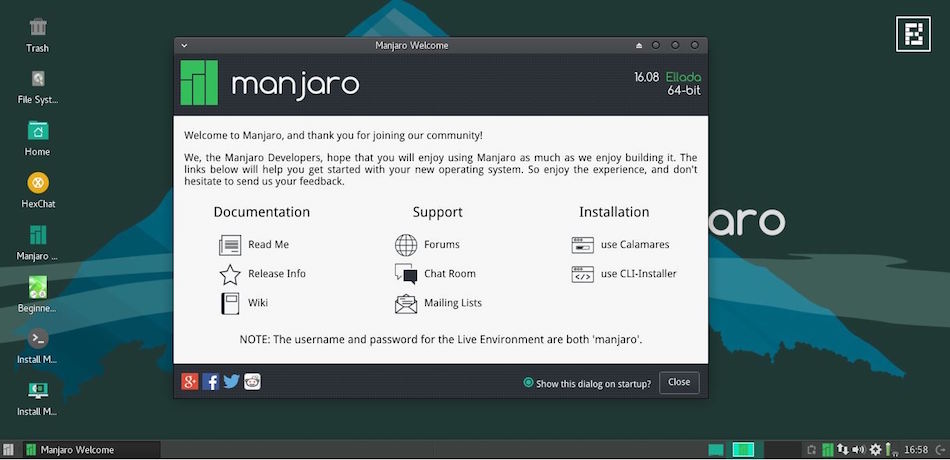This screenshot has height=460, width=950.
Task: Open the window menu chevron in titlebar
Action: 184,45
